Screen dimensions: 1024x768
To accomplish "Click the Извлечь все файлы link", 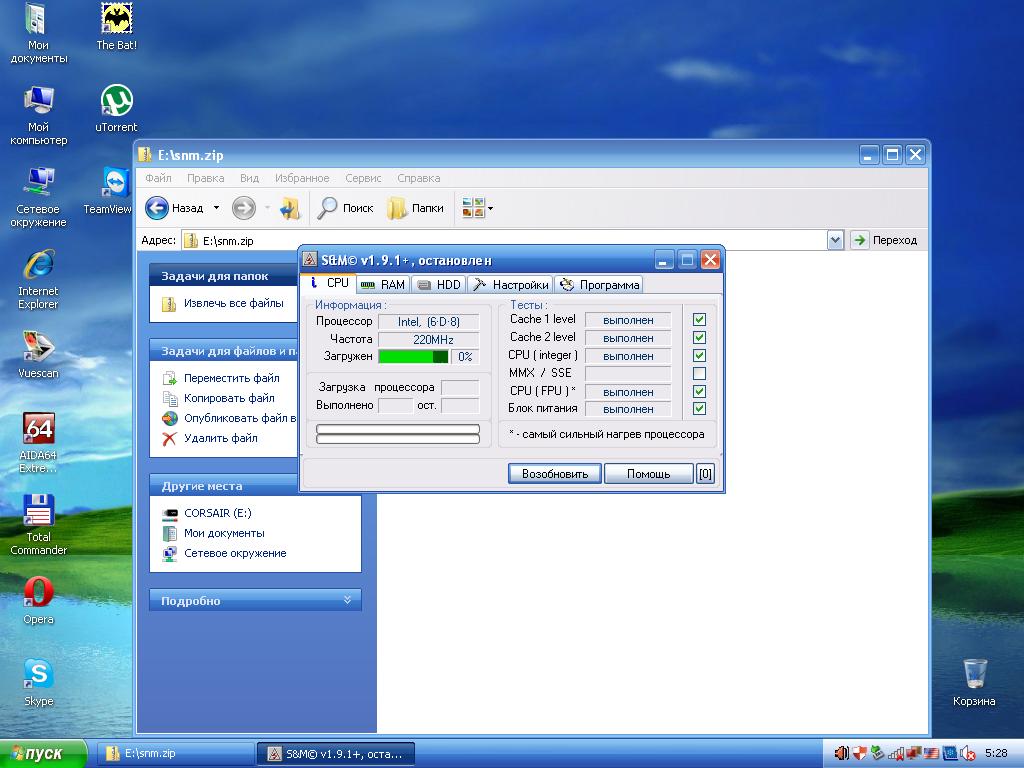I will [x=233, y=303].
